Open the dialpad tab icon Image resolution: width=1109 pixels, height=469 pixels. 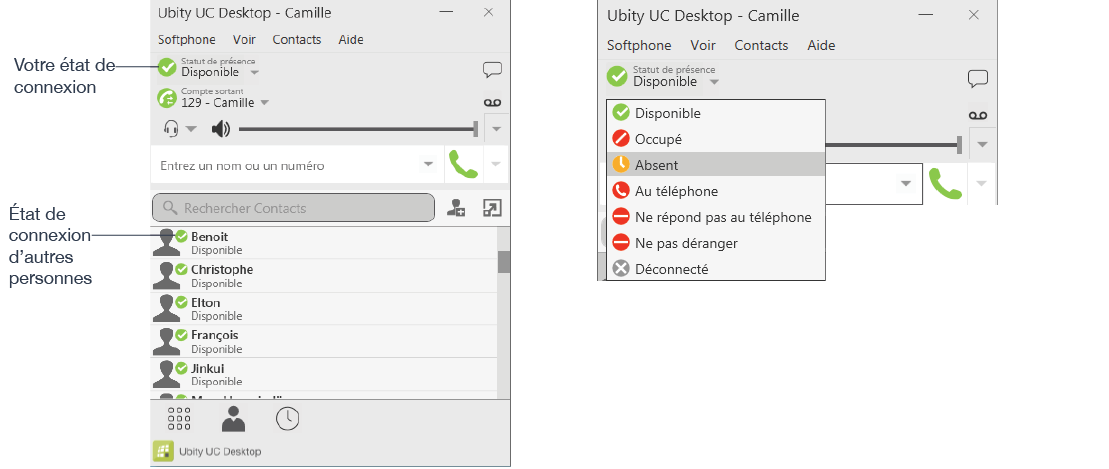point(179,419)
